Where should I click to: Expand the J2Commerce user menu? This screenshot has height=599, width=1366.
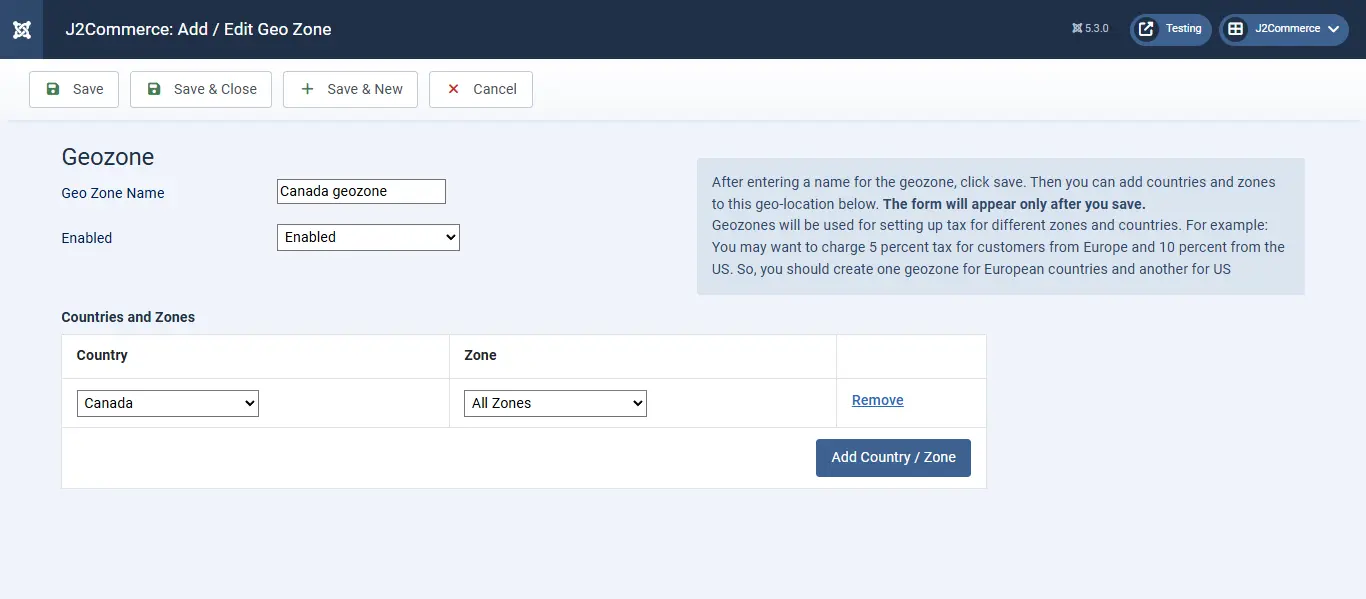coord(1284,29)
